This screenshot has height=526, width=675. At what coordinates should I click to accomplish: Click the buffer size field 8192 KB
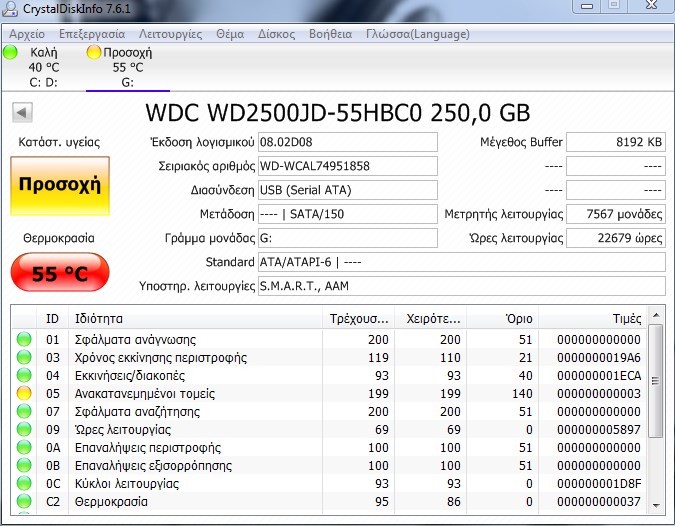click(x=616, y=142)
